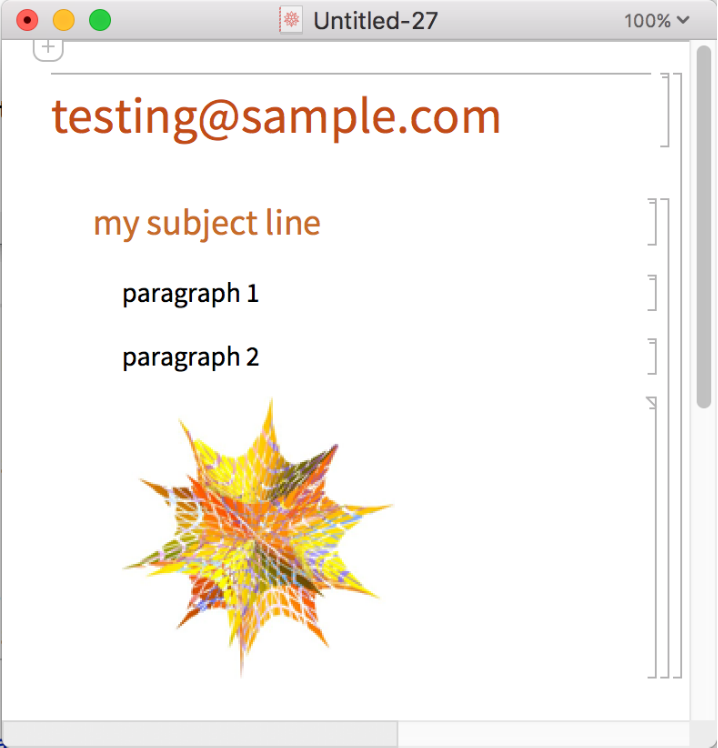Image resolution: width=718 pixels, height=748 pixels.
Task: Maximize the notebook with the green button
Action: tap(100, 20)
